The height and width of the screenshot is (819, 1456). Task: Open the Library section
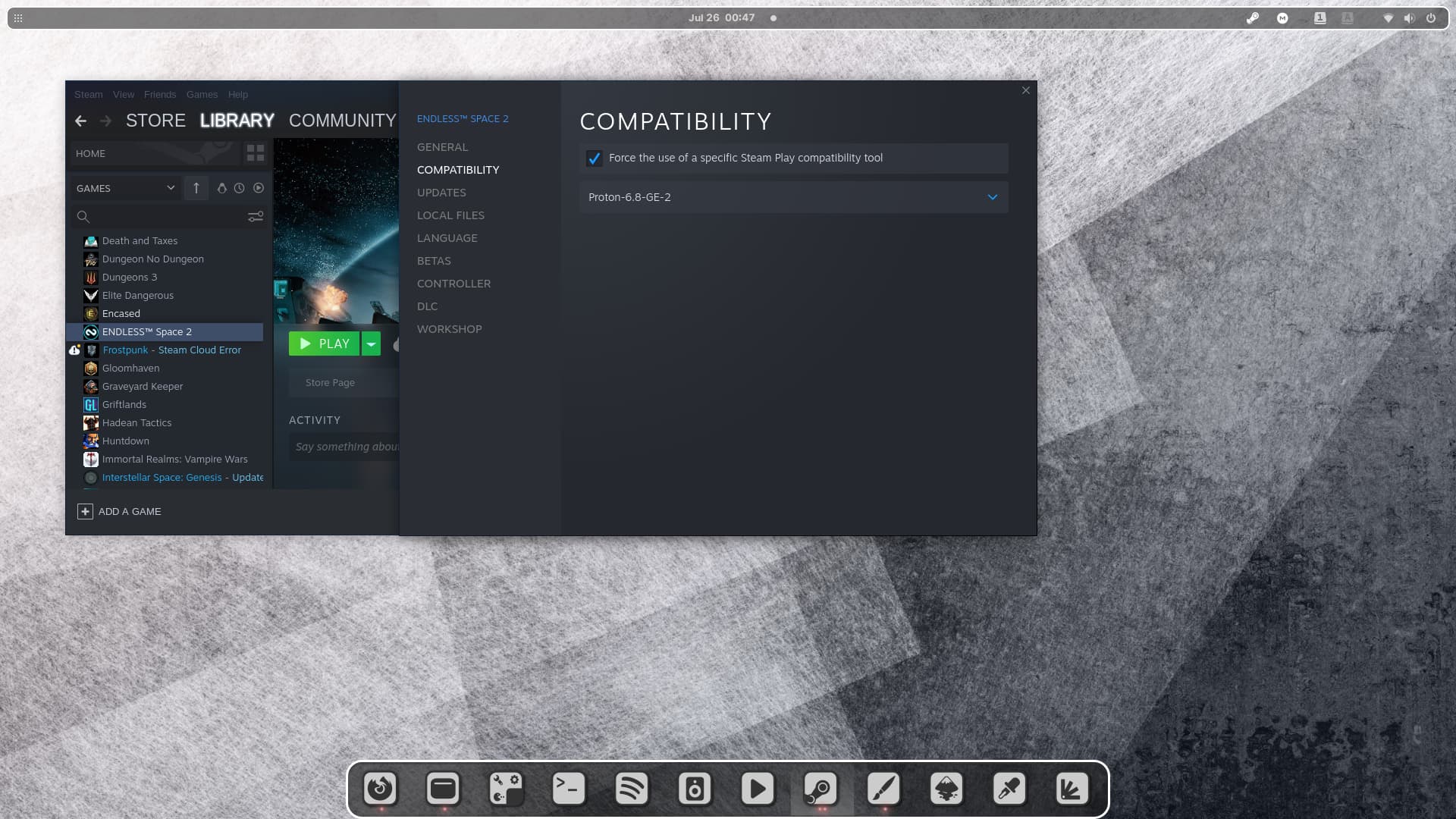click(x=237, y=121)
